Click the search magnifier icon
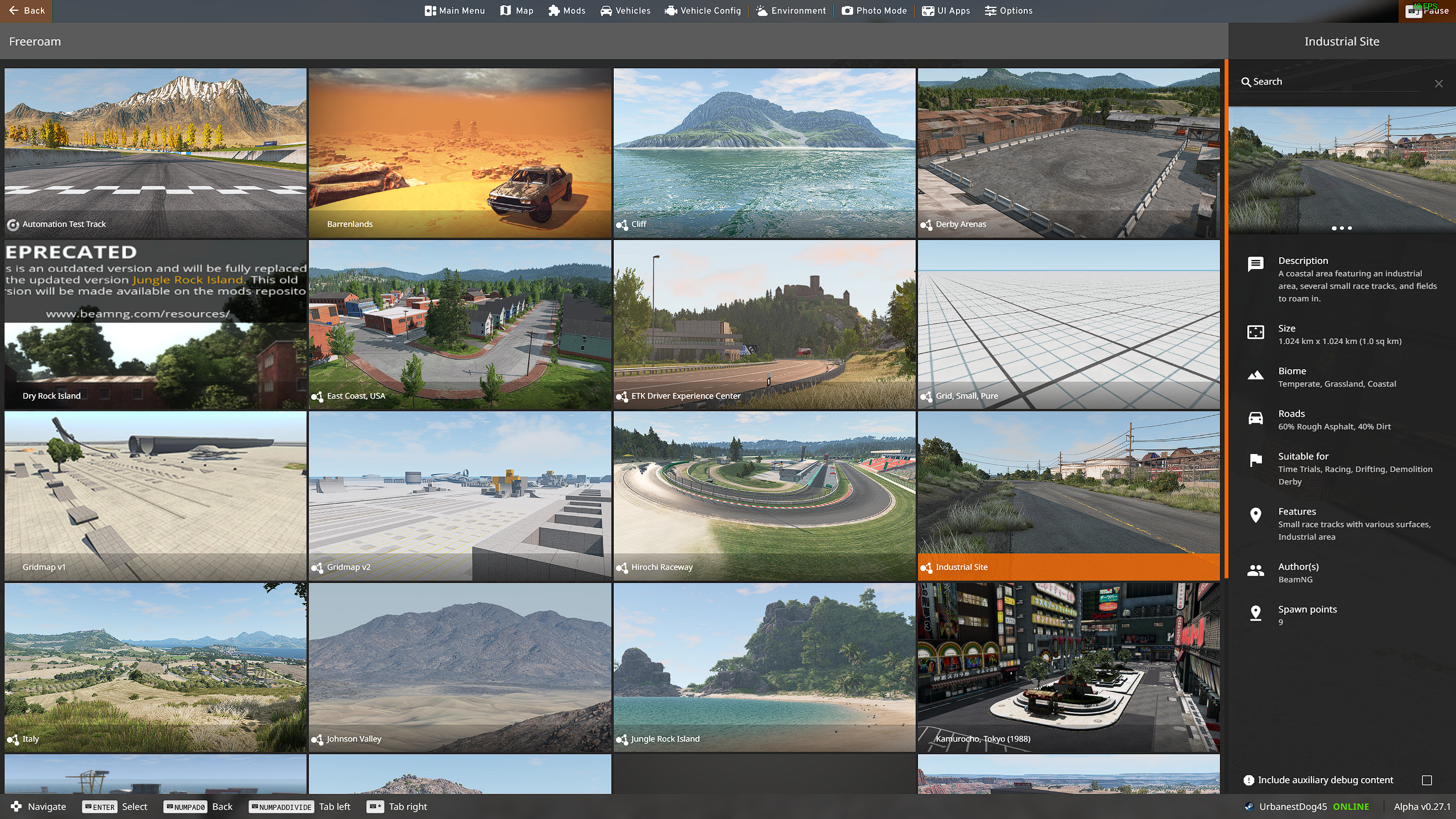This screenshot has height=819, width=1456. coord(1246,82)
